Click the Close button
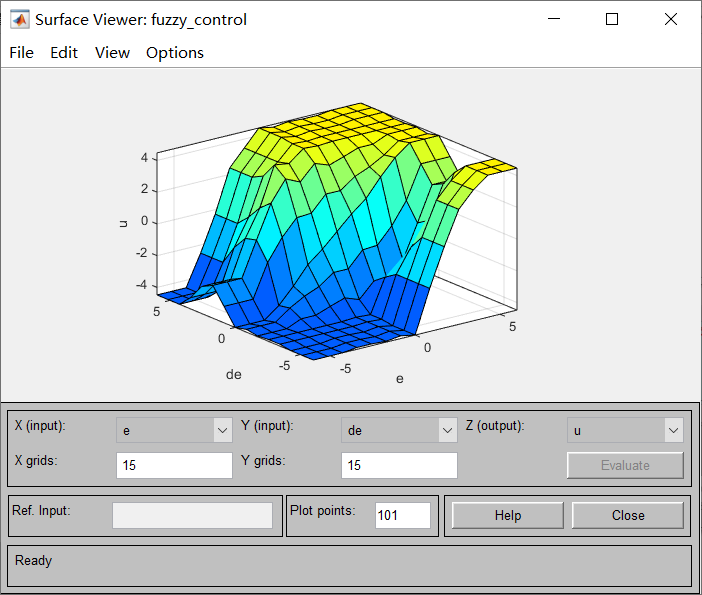The height and width of the screenshot is (595, 702). 628,515
